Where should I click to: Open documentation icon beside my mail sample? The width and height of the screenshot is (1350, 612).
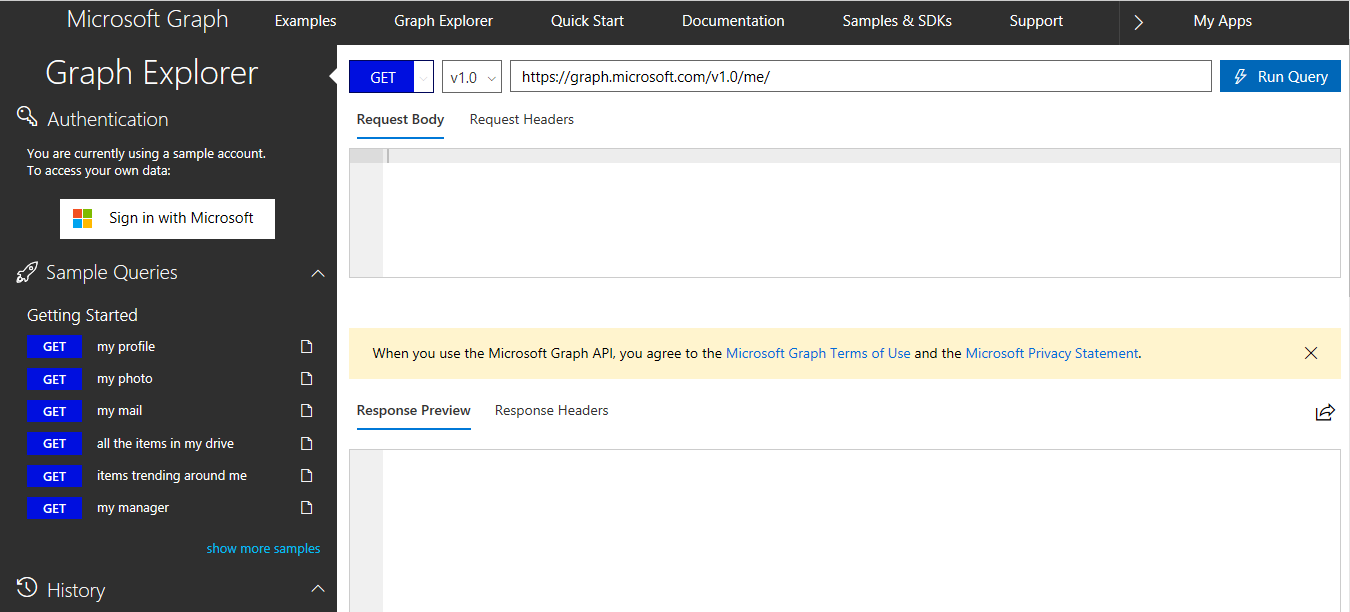(x=304, y=410)
